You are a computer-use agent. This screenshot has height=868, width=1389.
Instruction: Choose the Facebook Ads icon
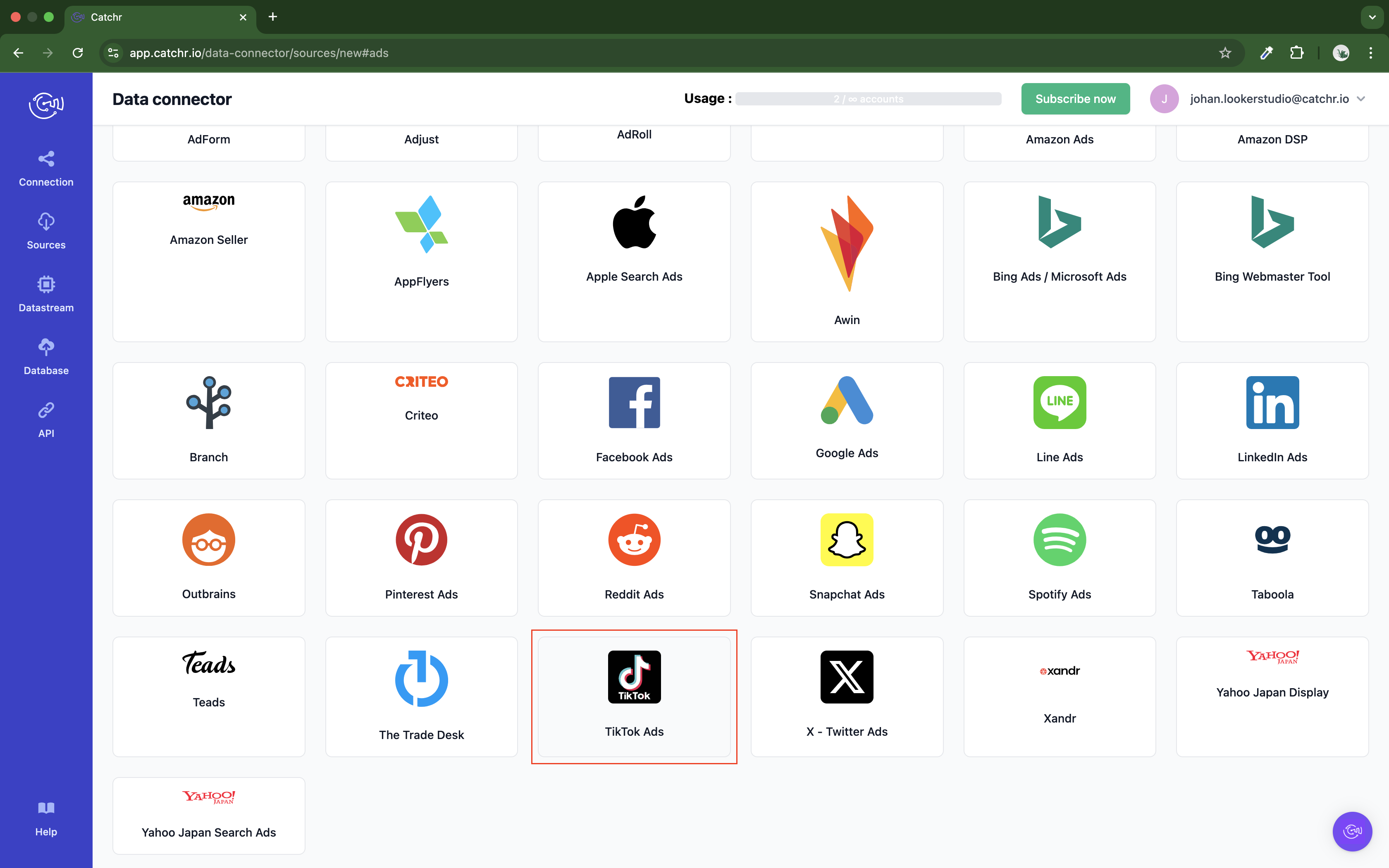634,403
